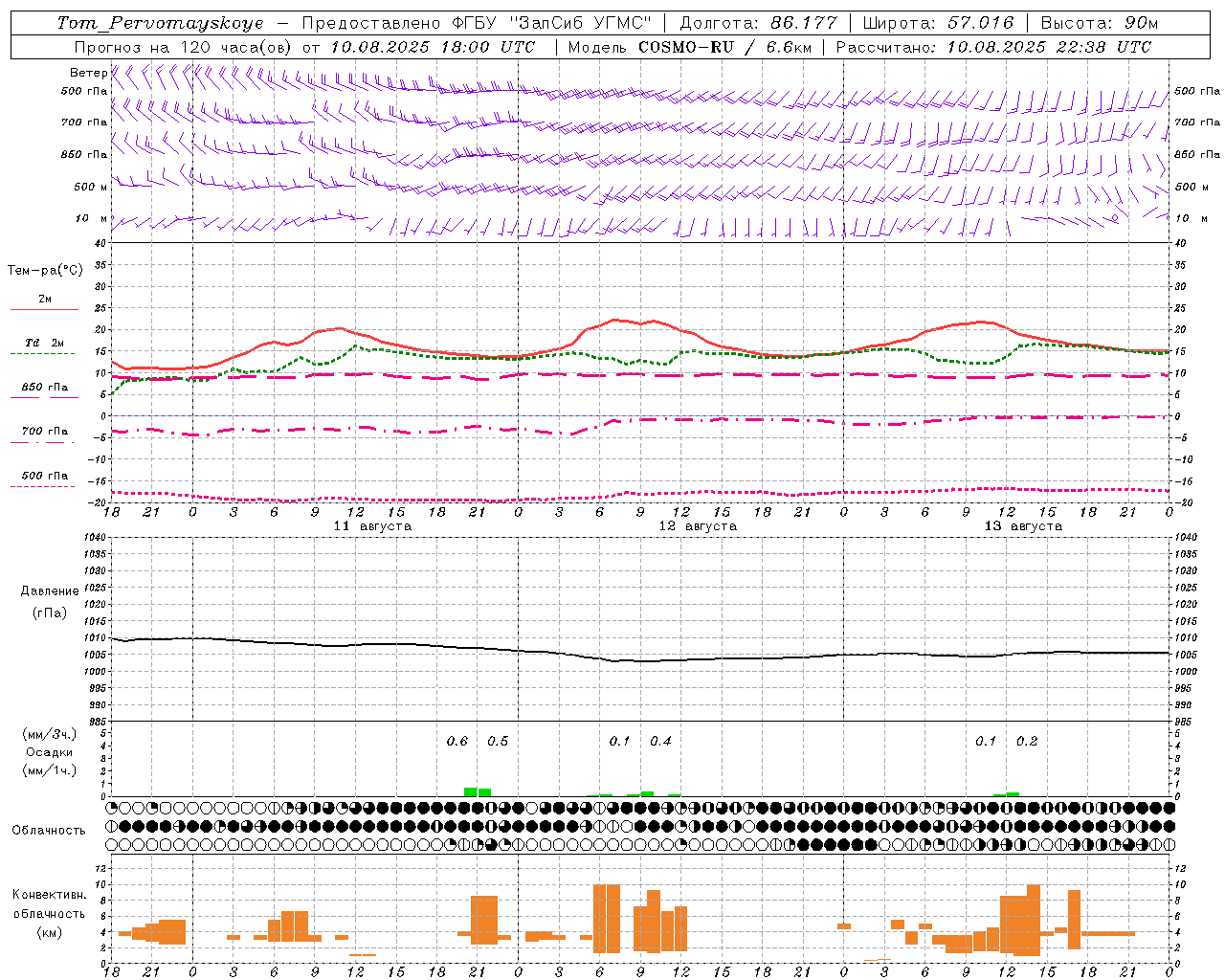1225x980 pixels.
Task: Click the (мм/3ч.) precipitation unit label
Action: tap(50, 734)
